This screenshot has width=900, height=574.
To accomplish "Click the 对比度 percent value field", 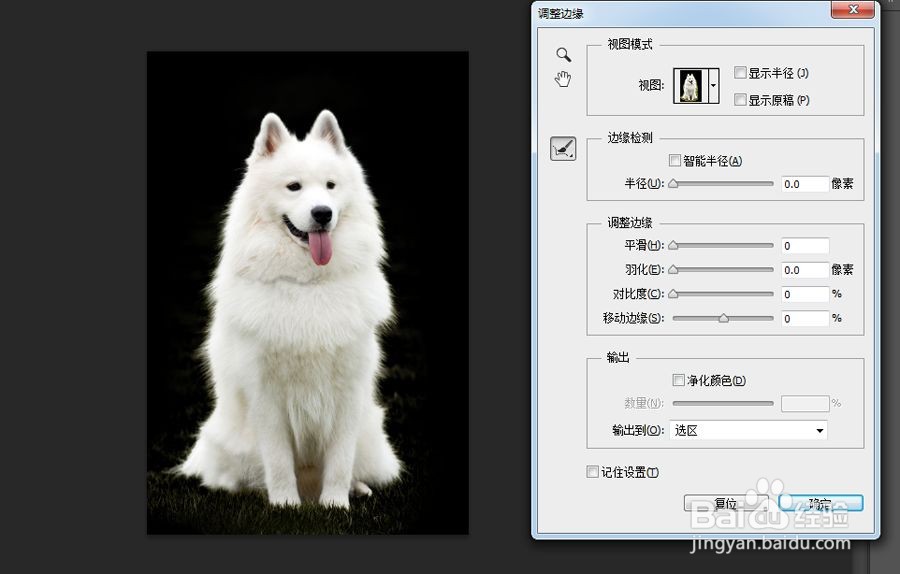I will (805, 294).
